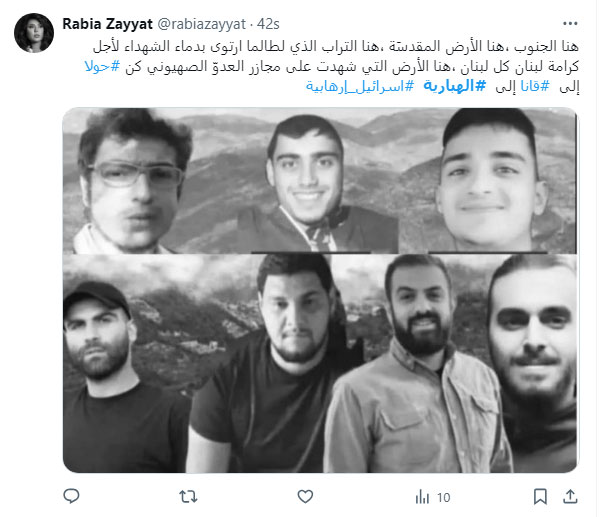
Task: Open the #قانا hashtag
Action: tap(535, 86)
